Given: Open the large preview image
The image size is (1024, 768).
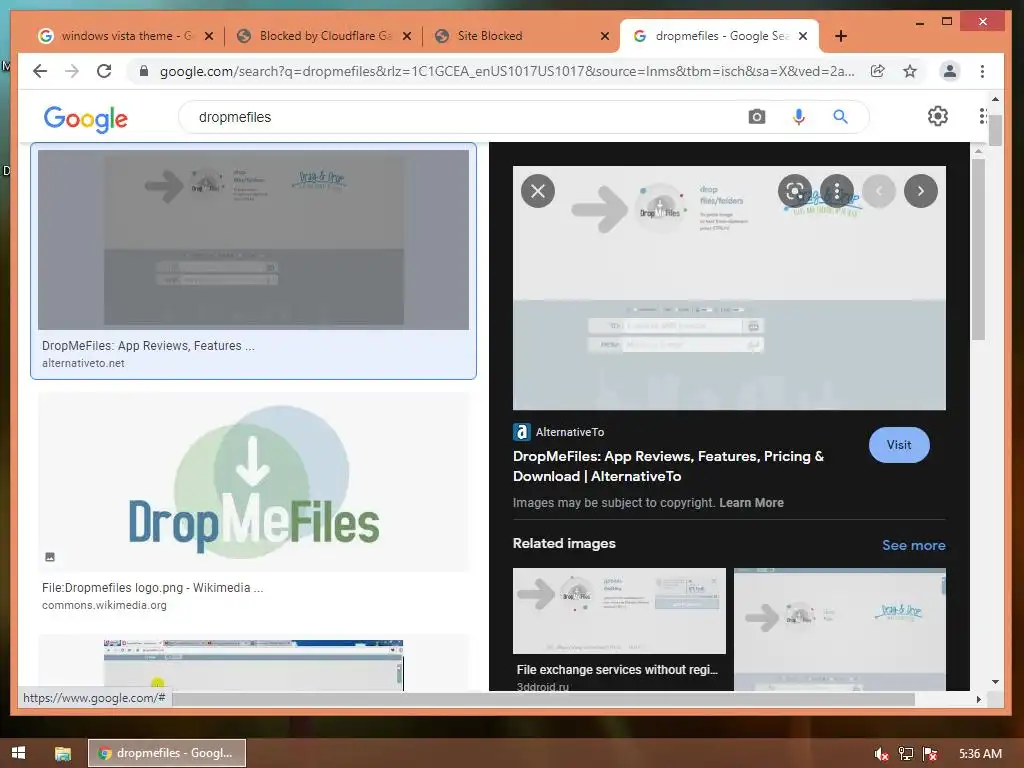Looking at the screenshot, I should pos(729,287).
